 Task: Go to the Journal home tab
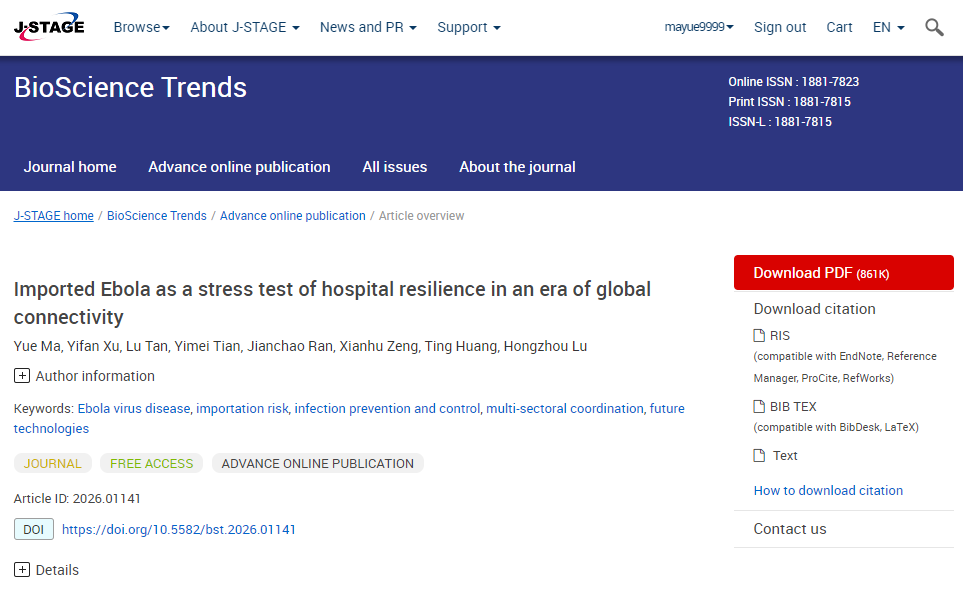click(70, 167)
